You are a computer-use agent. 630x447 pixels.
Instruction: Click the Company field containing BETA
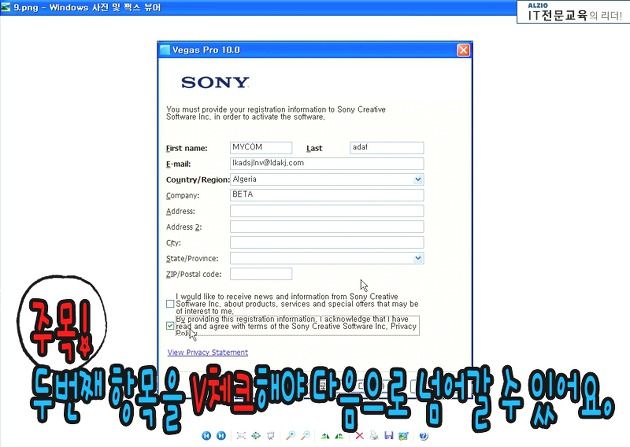point(327,195)
